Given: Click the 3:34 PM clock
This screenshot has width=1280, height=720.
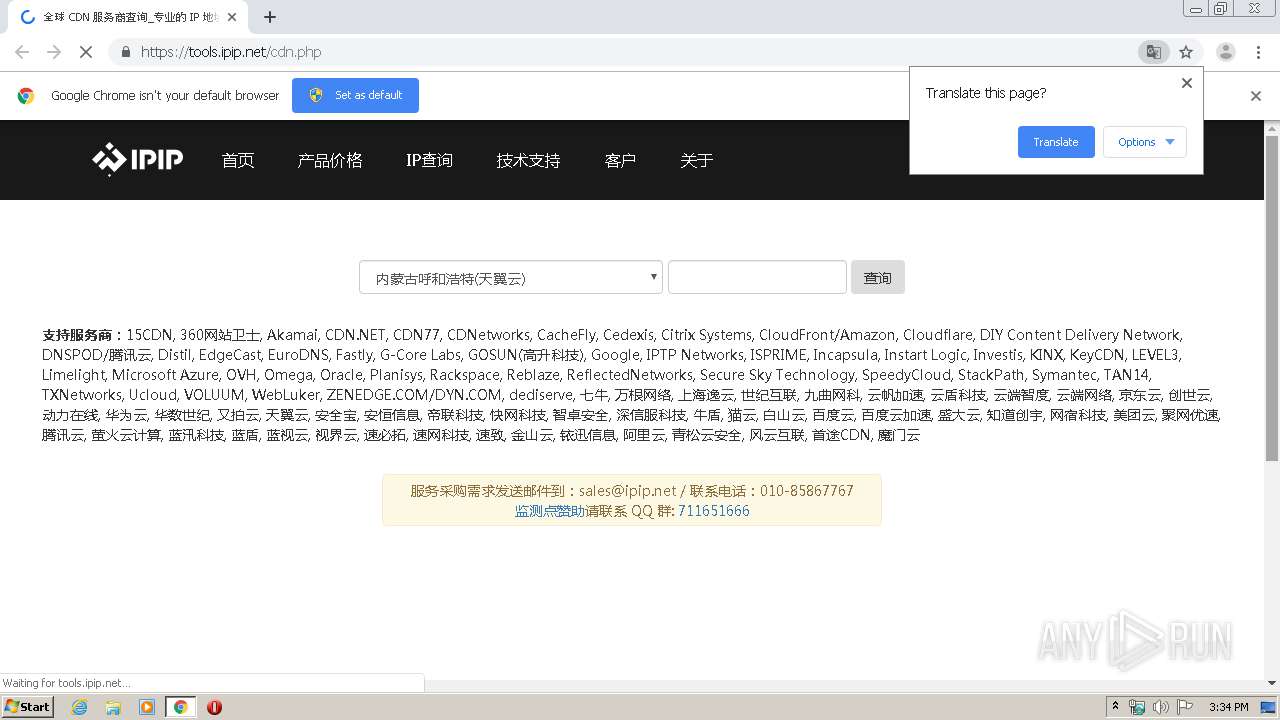Looking at the screenshot, I should coord(1229,707).
